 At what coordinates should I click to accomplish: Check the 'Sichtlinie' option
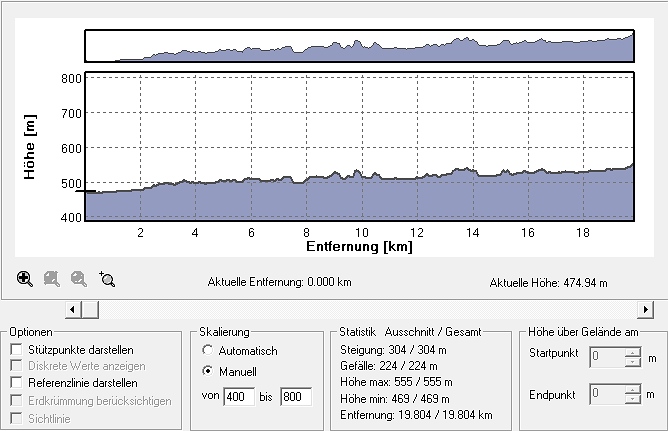(x=15, y=418)
